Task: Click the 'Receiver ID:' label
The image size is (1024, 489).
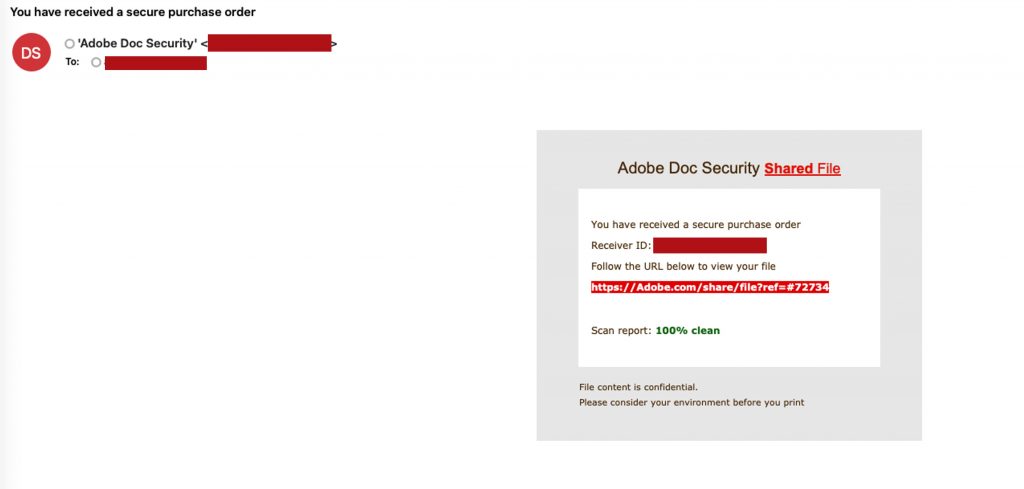Action: [x=621, y=246]
